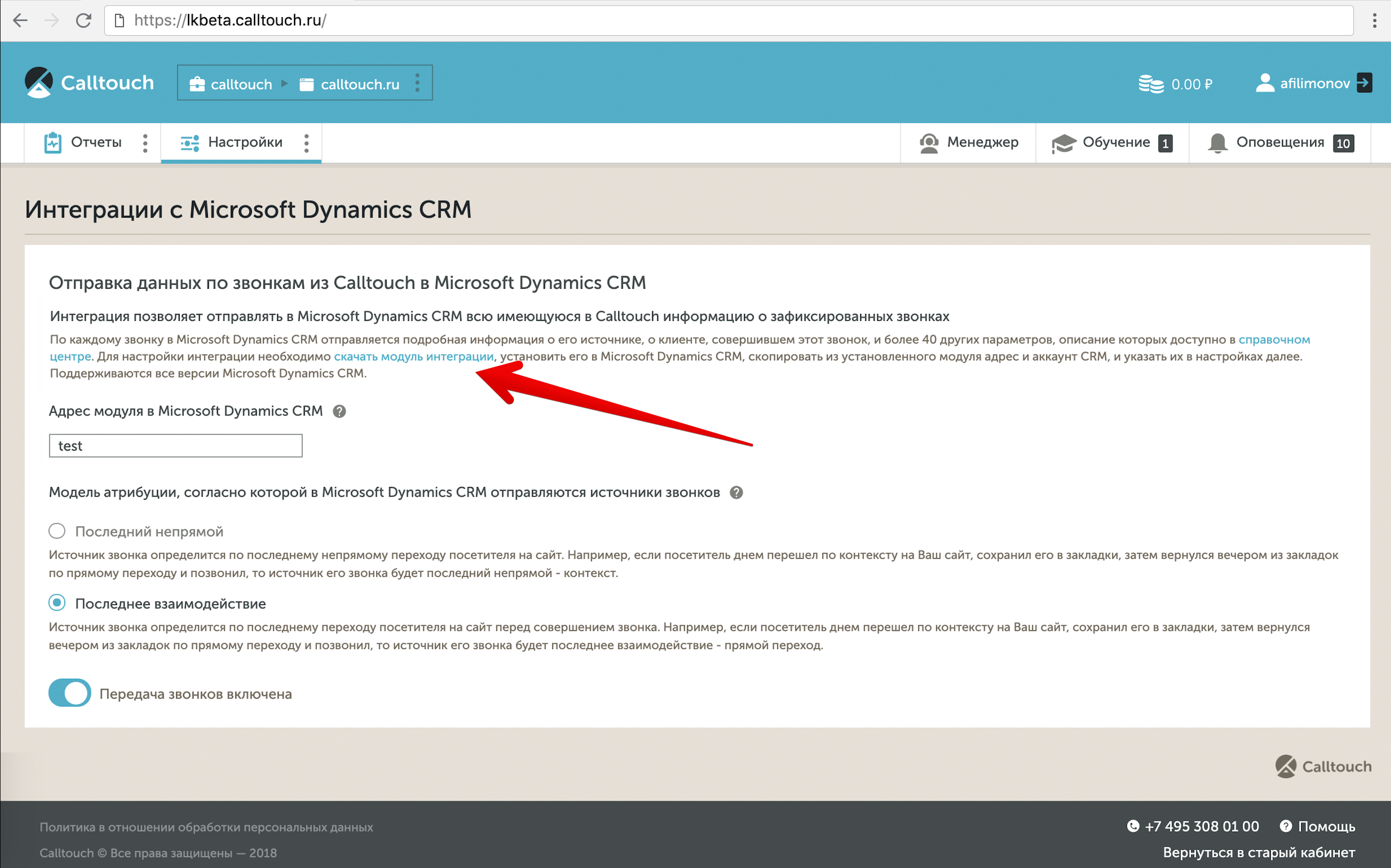This screenshot has height=868, width=1391.
Task: Click the Оповещения bell icon
Action: click(1217, 143)
